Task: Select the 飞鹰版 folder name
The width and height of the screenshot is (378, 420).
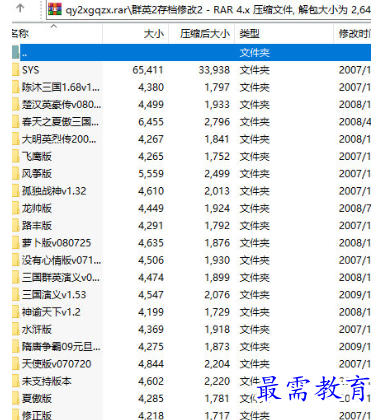Action: (x=37, y=157)
